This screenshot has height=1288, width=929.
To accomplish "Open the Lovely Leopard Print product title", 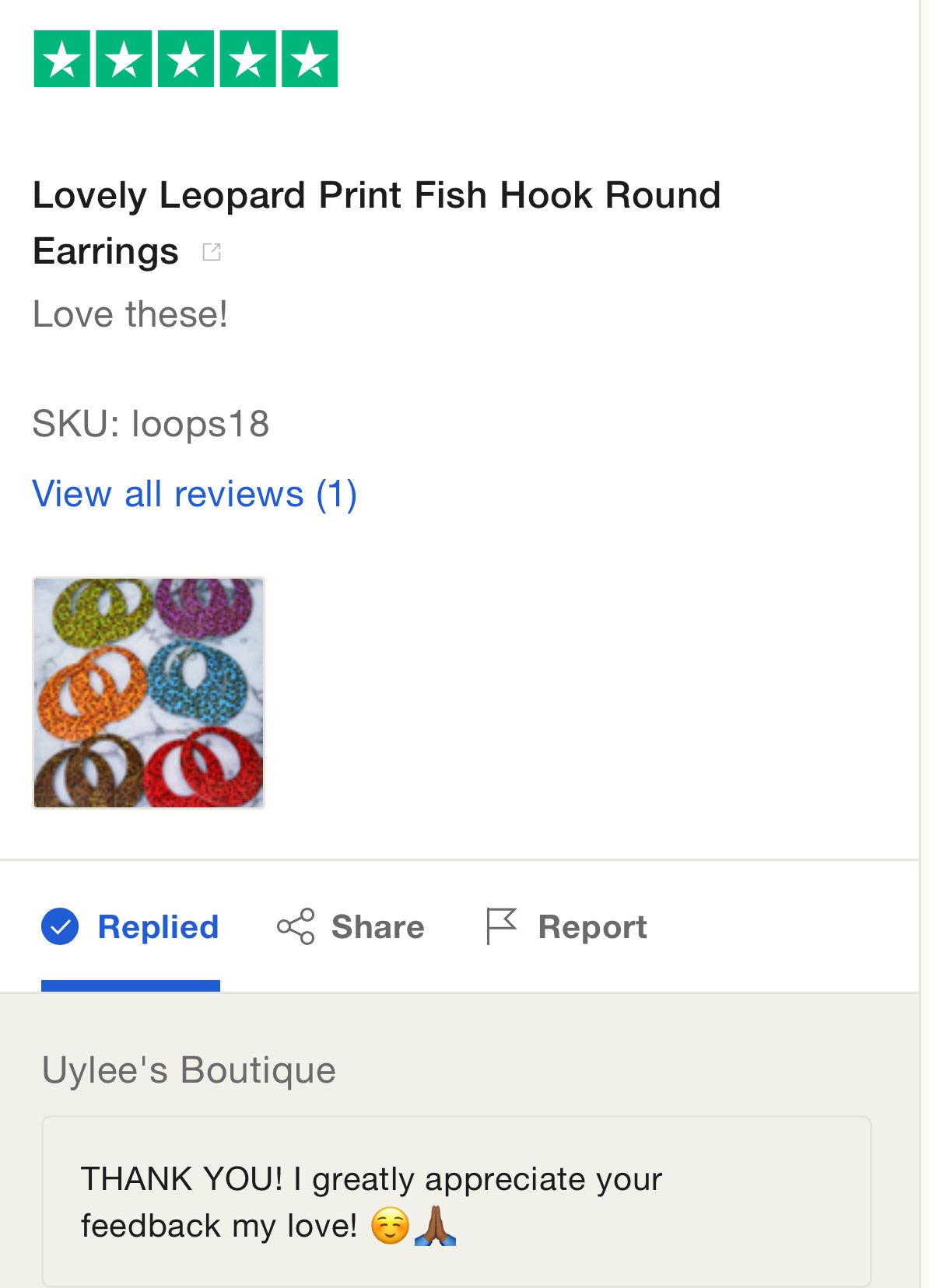I will pos(377,196).
